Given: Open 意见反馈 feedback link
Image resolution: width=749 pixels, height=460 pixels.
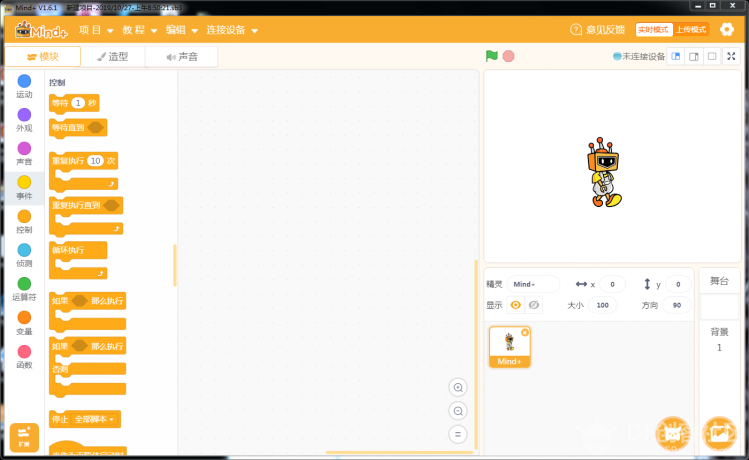Looking at the screenshot, I should (x=598, y=30).
